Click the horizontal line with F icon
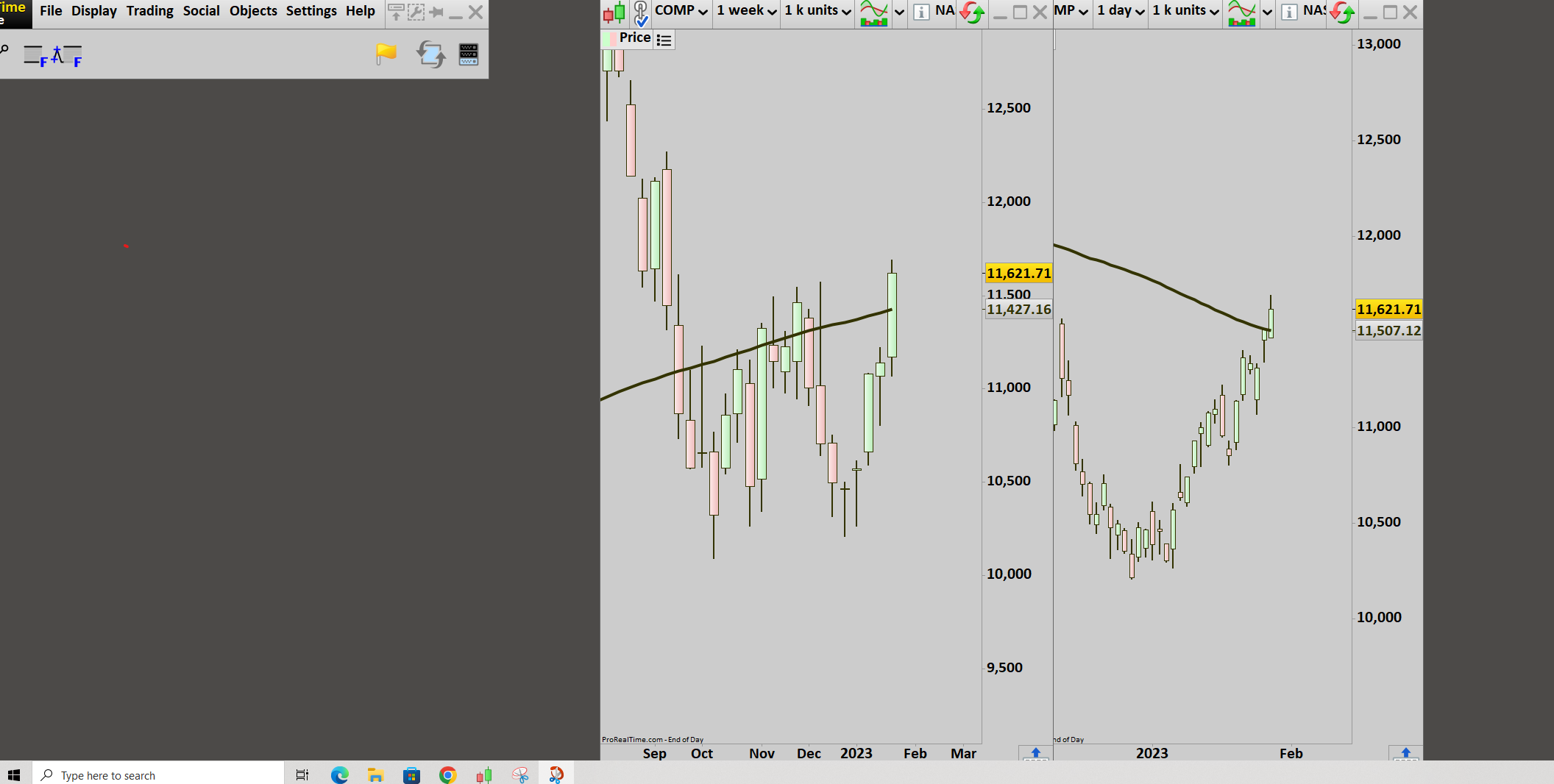 coord(35,56)
